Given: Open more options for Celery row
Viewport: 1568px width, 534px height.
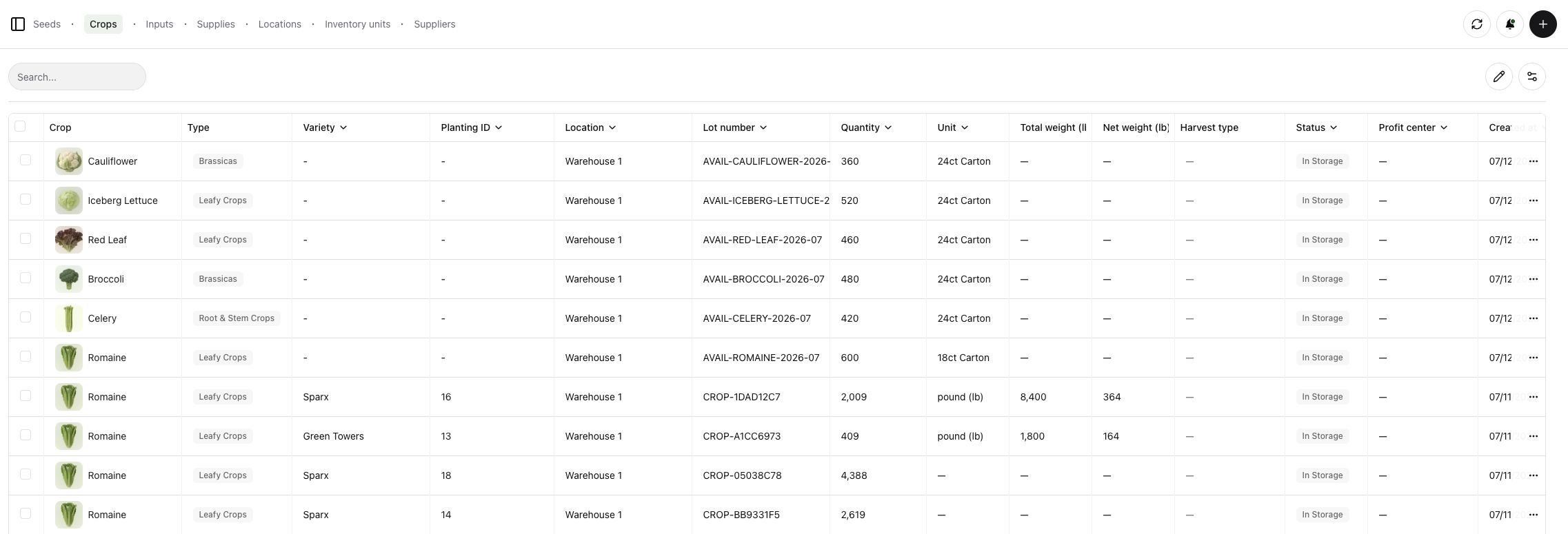Looking at the screenshot, I should coord(1533,318).
